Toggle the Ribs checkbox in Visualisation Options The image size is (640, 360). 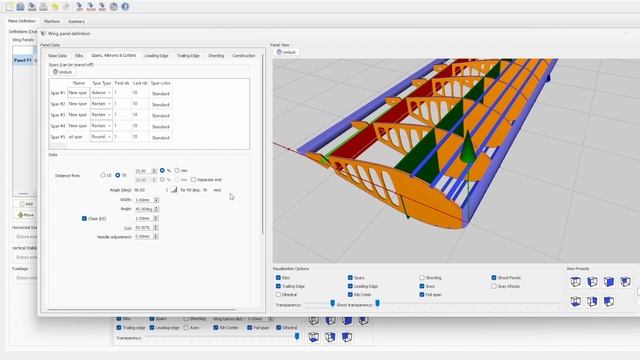point(278,278)
